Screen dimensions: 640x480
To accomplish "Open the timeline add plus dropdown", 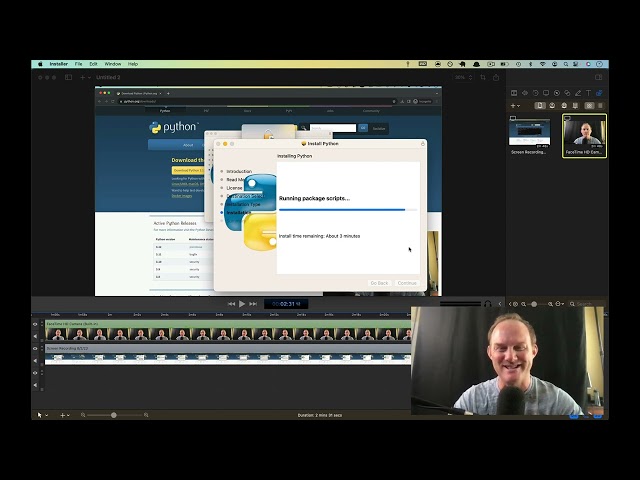I will tap(65, 415).
